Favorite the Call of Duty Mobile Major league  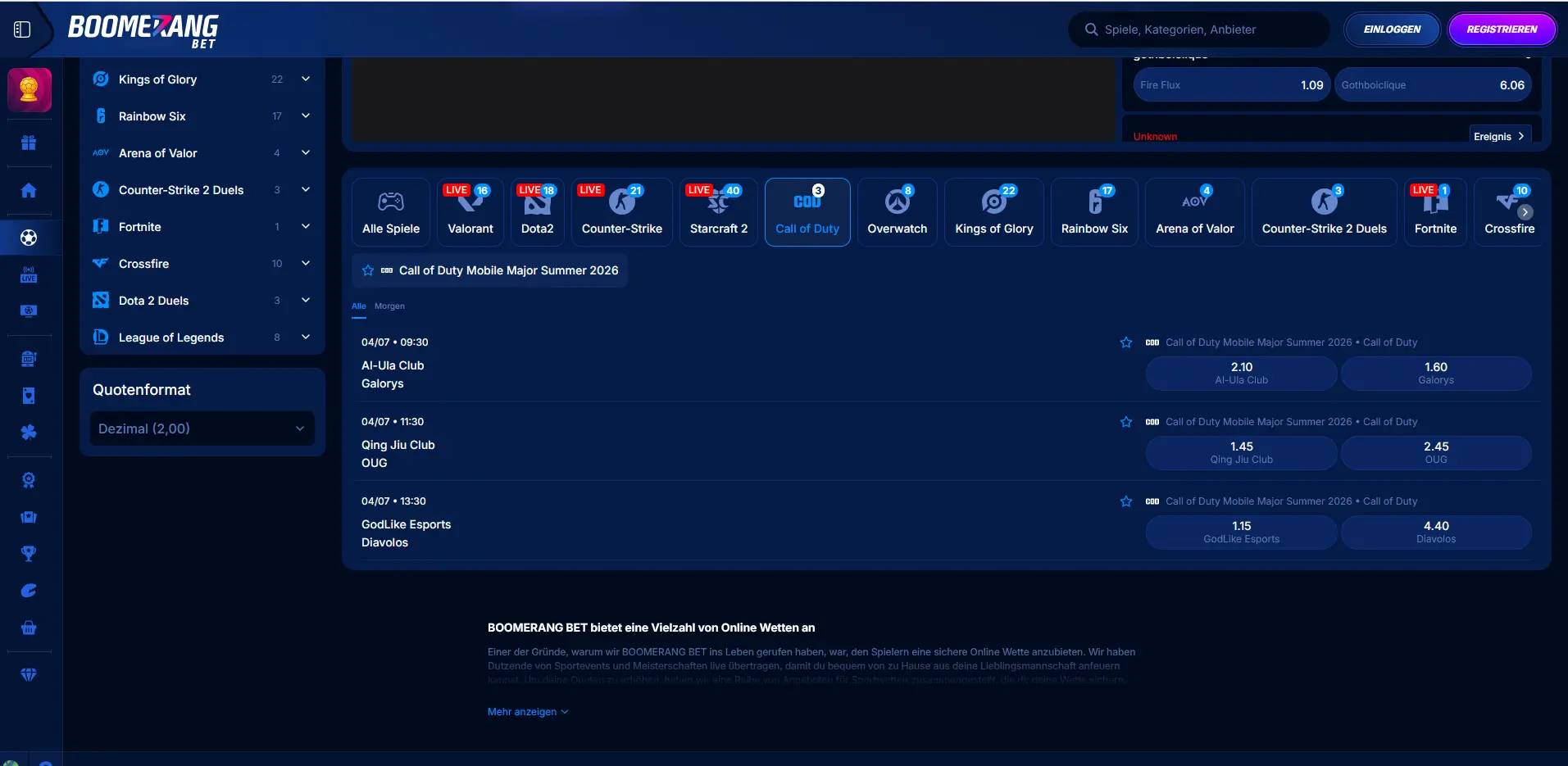(x=368, y=270)
